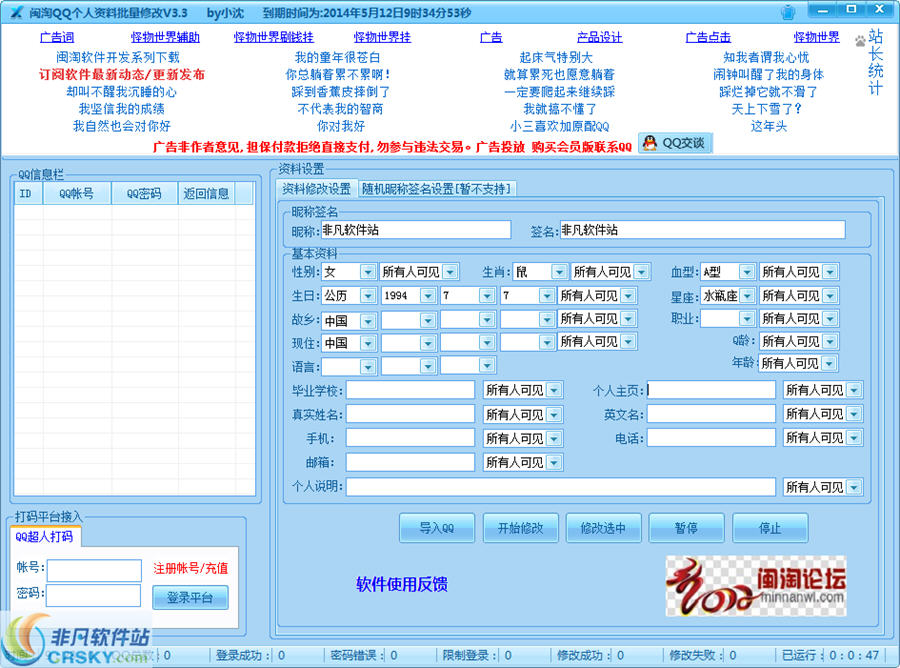Screen dimensions: 900x668
Task: Click the 开始修改 button
Action: click(x=520, y=528)
